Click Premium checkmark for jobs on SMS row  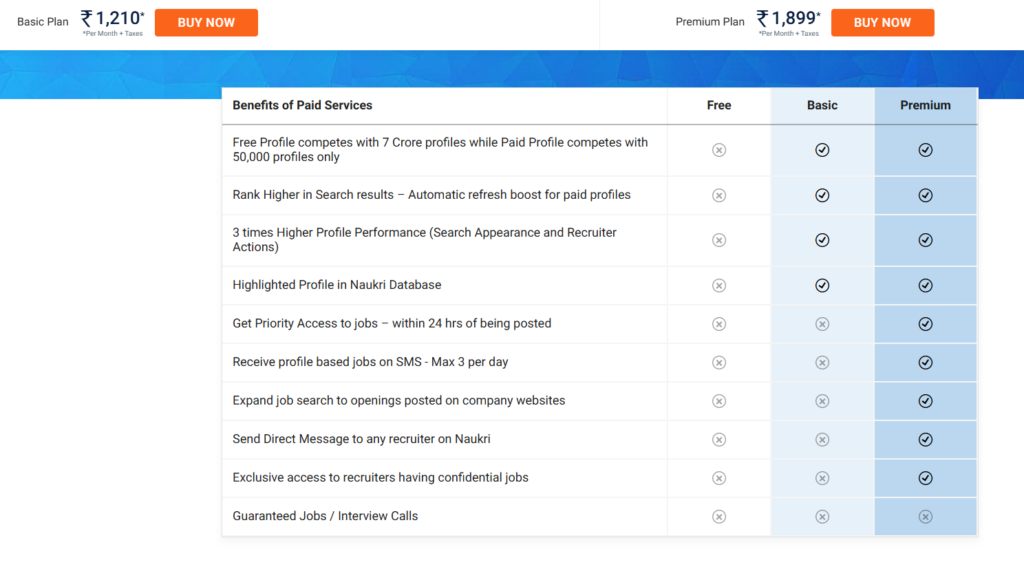click(x=925, y=363)
